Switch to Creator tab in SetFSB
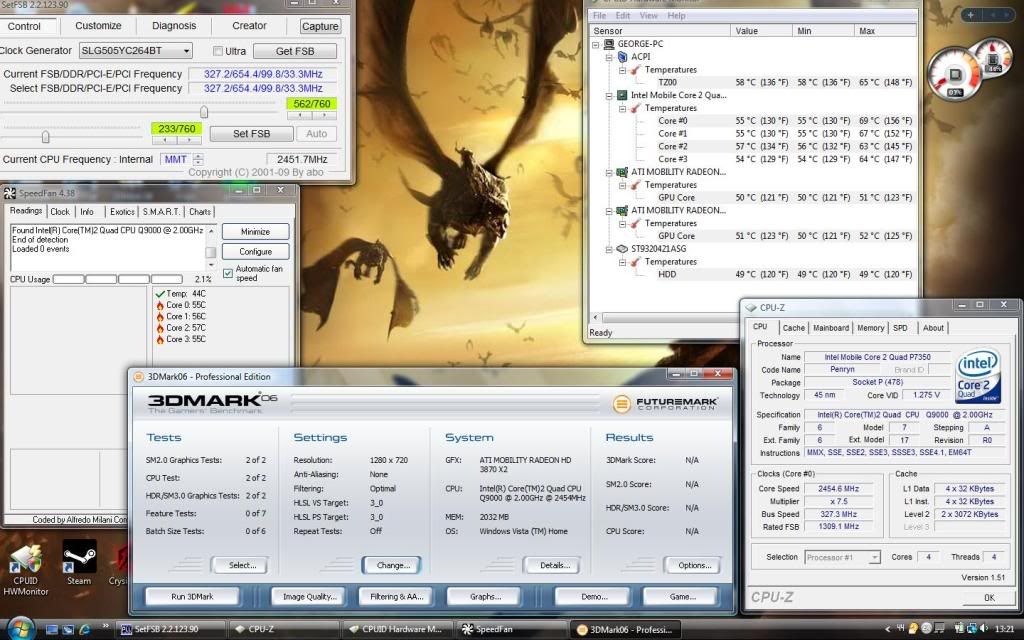 point(249,25)
